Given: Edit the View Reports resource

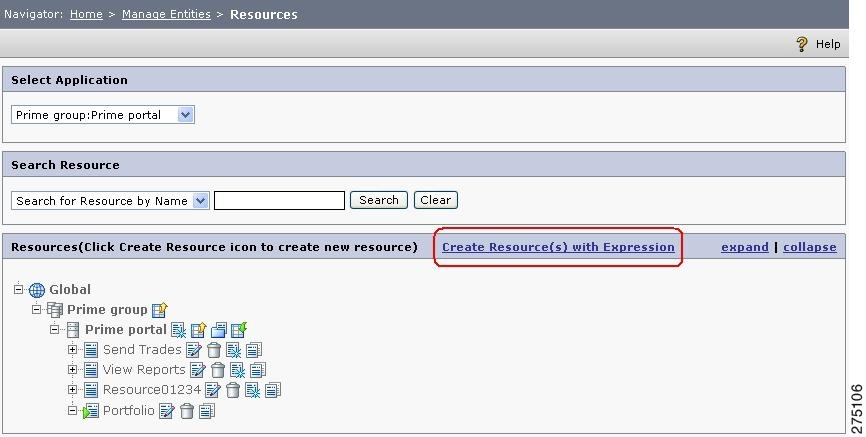Looking at the screenshot, I should click(x=198, y=370).
